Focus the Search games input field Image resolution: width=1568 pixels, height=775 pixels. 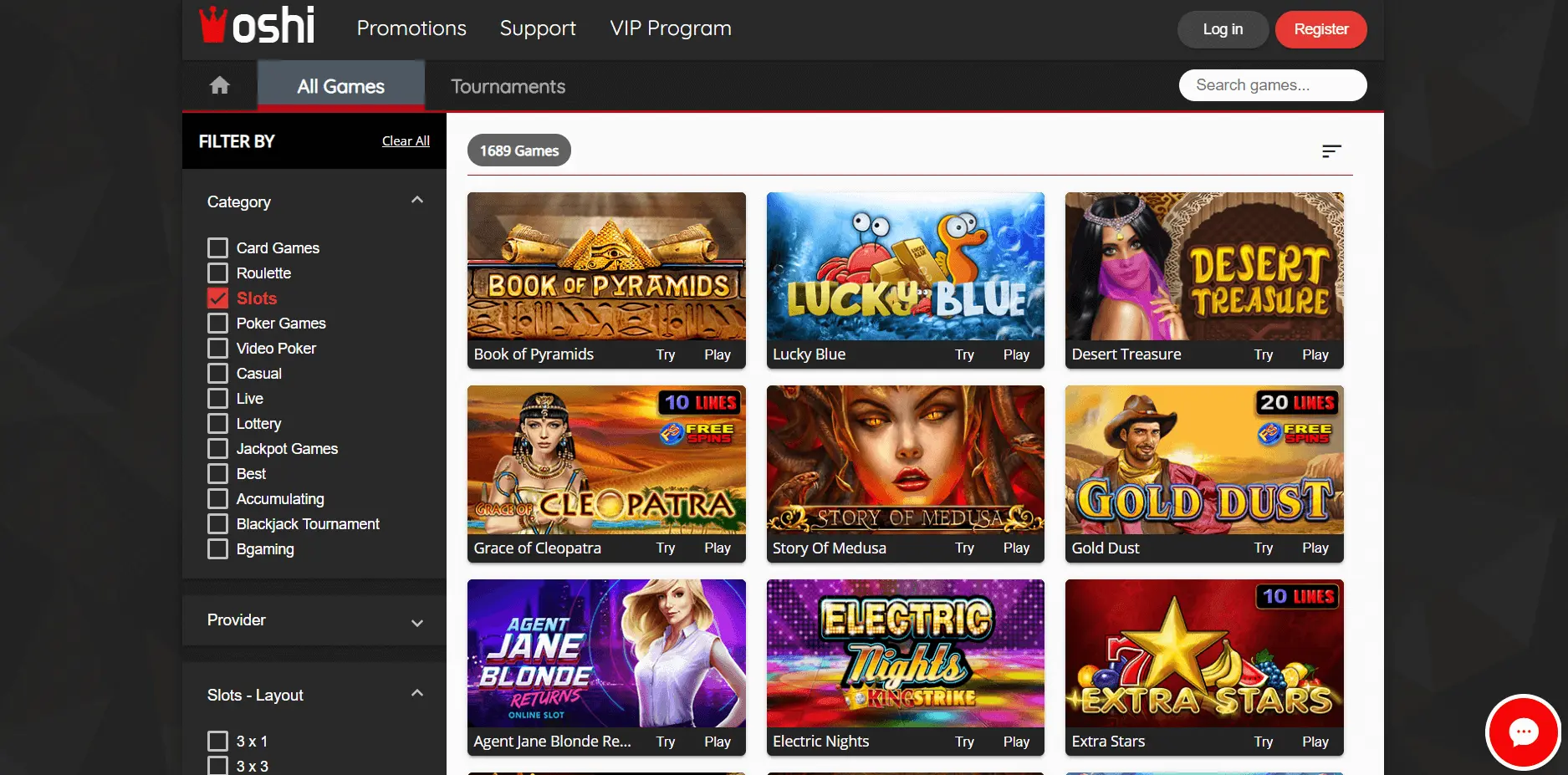pyautogui.click(x=1272, y=85)
